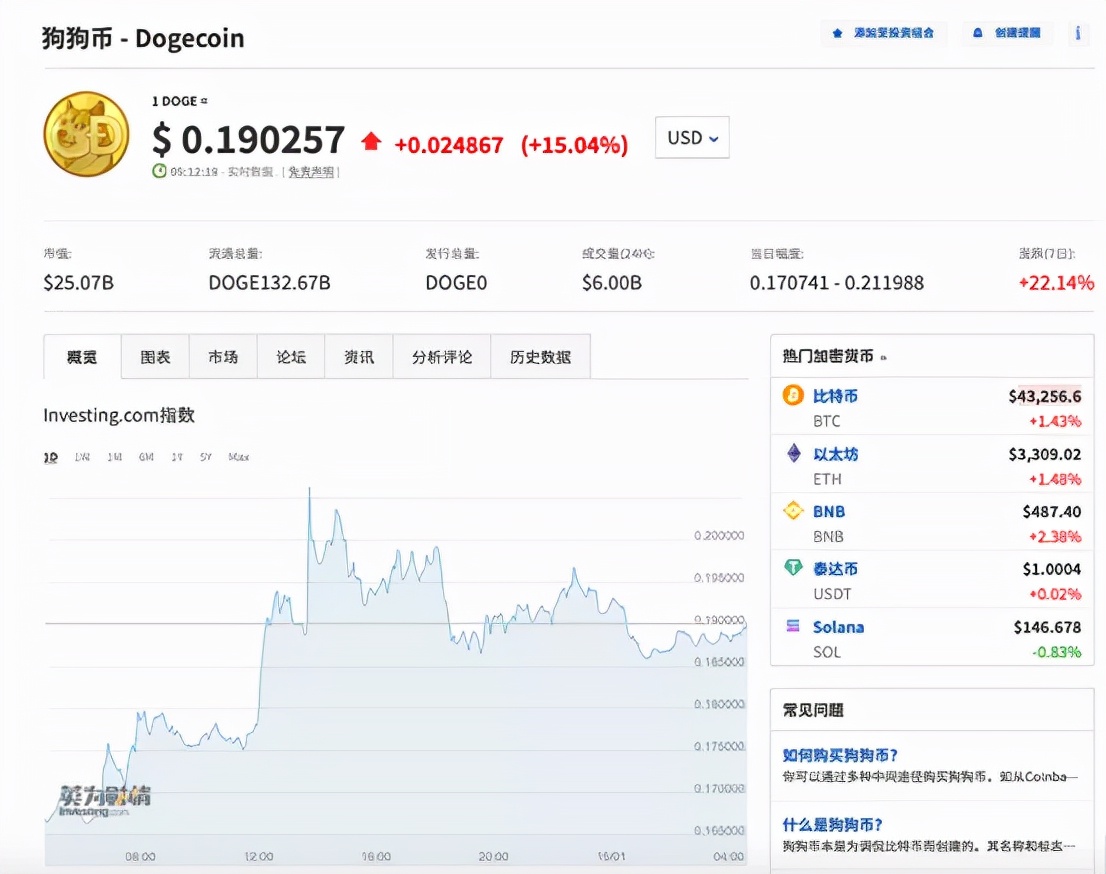Click the create alert bell button

(x=1008, y=33)
